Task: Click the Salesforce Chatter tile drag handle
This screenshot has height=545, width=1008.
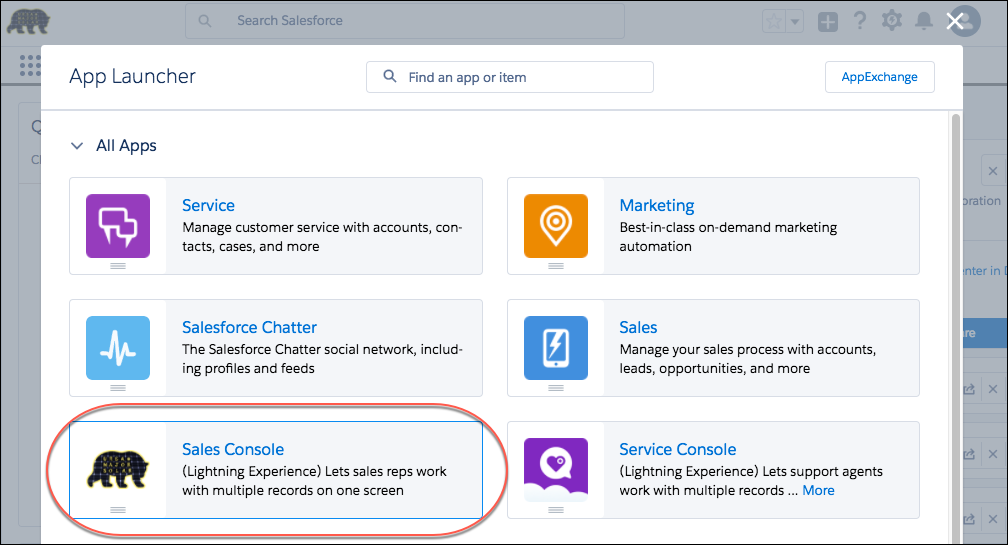Action: (x=118, y=388)
